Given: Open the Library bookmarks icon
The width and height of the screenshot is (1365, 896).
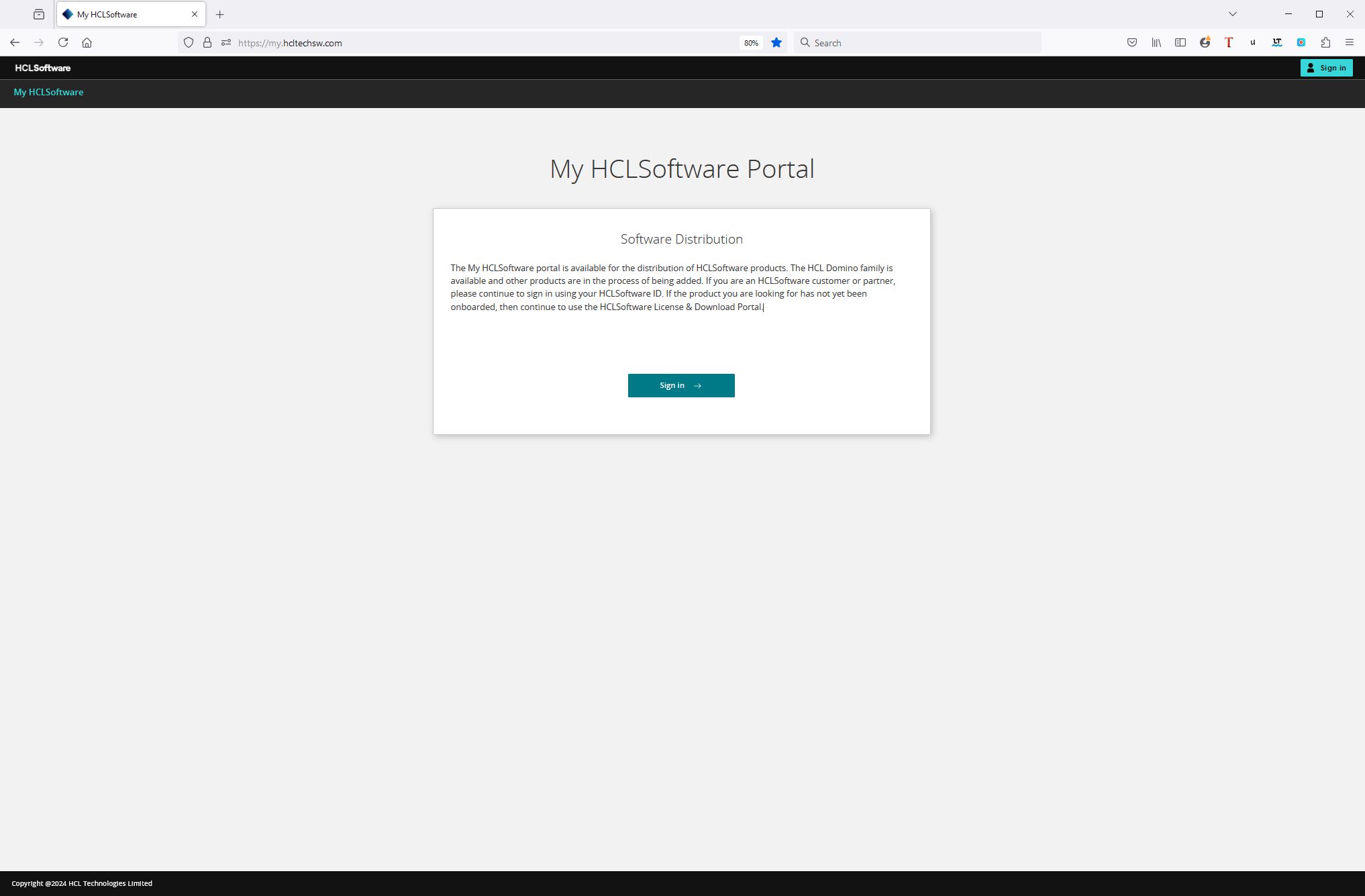Looking at the screenshot, I should pyautogui.click(x=1156, y=42).
